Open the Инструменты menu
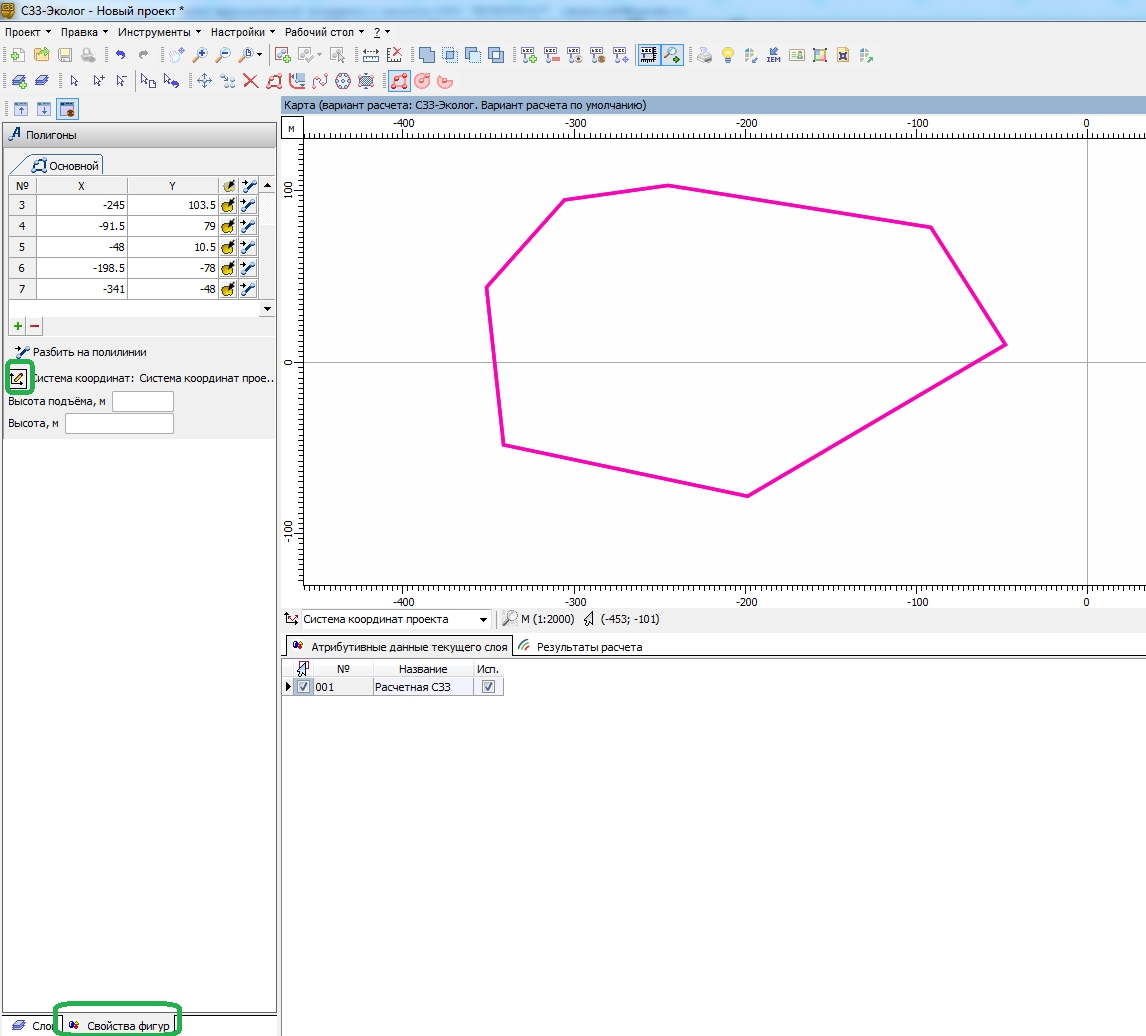Image resolution: width=1146 pixels, height=1036 pixels. point(158,32)
